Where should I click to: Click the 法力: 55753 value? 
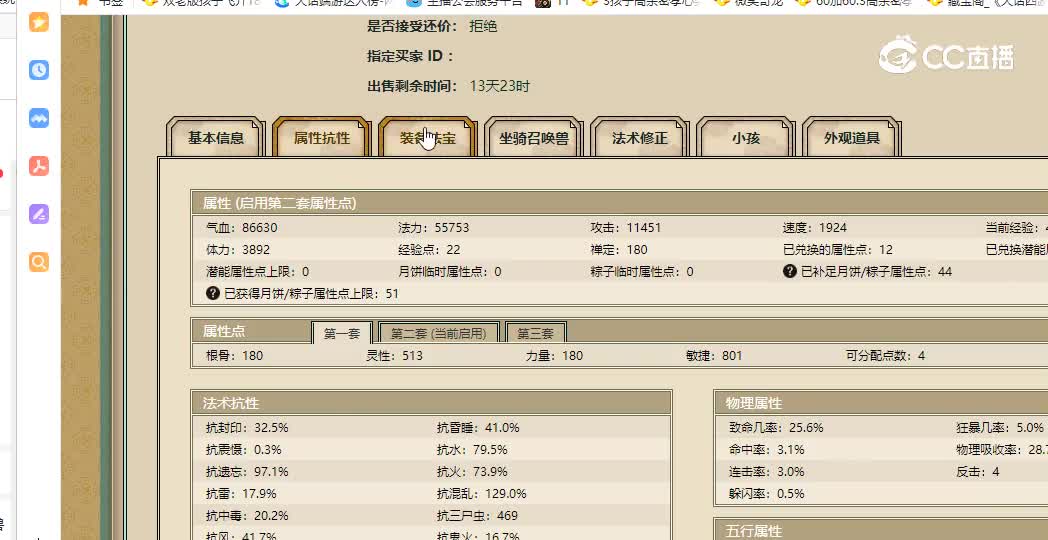(434, 228)
